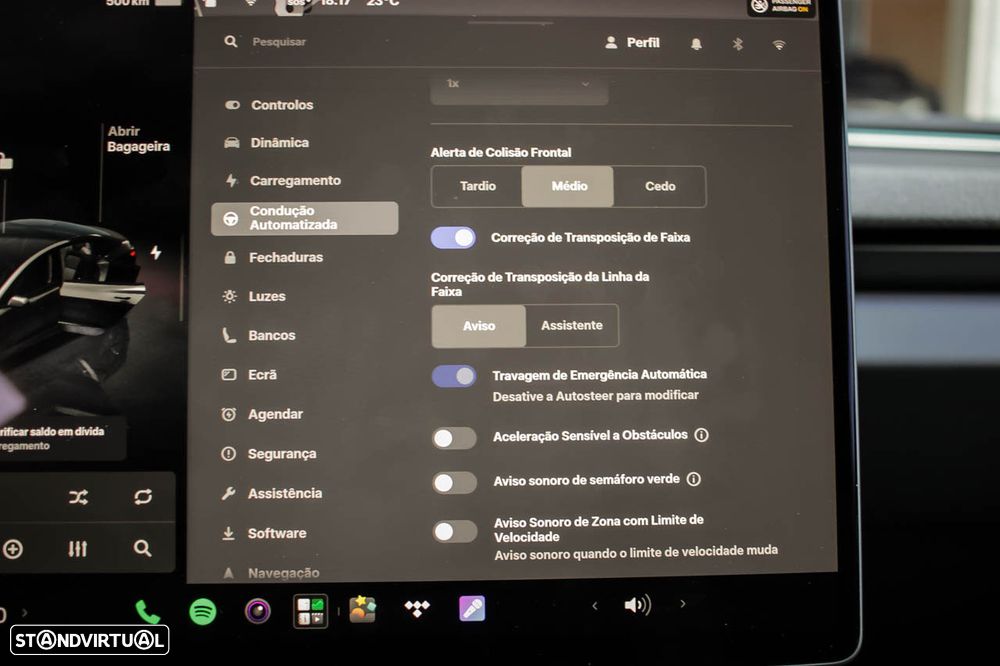Image resolution: width=1000 pixels, height=666 pixels.
Task: Click the search magnifier icon in the header
Action: [x=231, y=41]
